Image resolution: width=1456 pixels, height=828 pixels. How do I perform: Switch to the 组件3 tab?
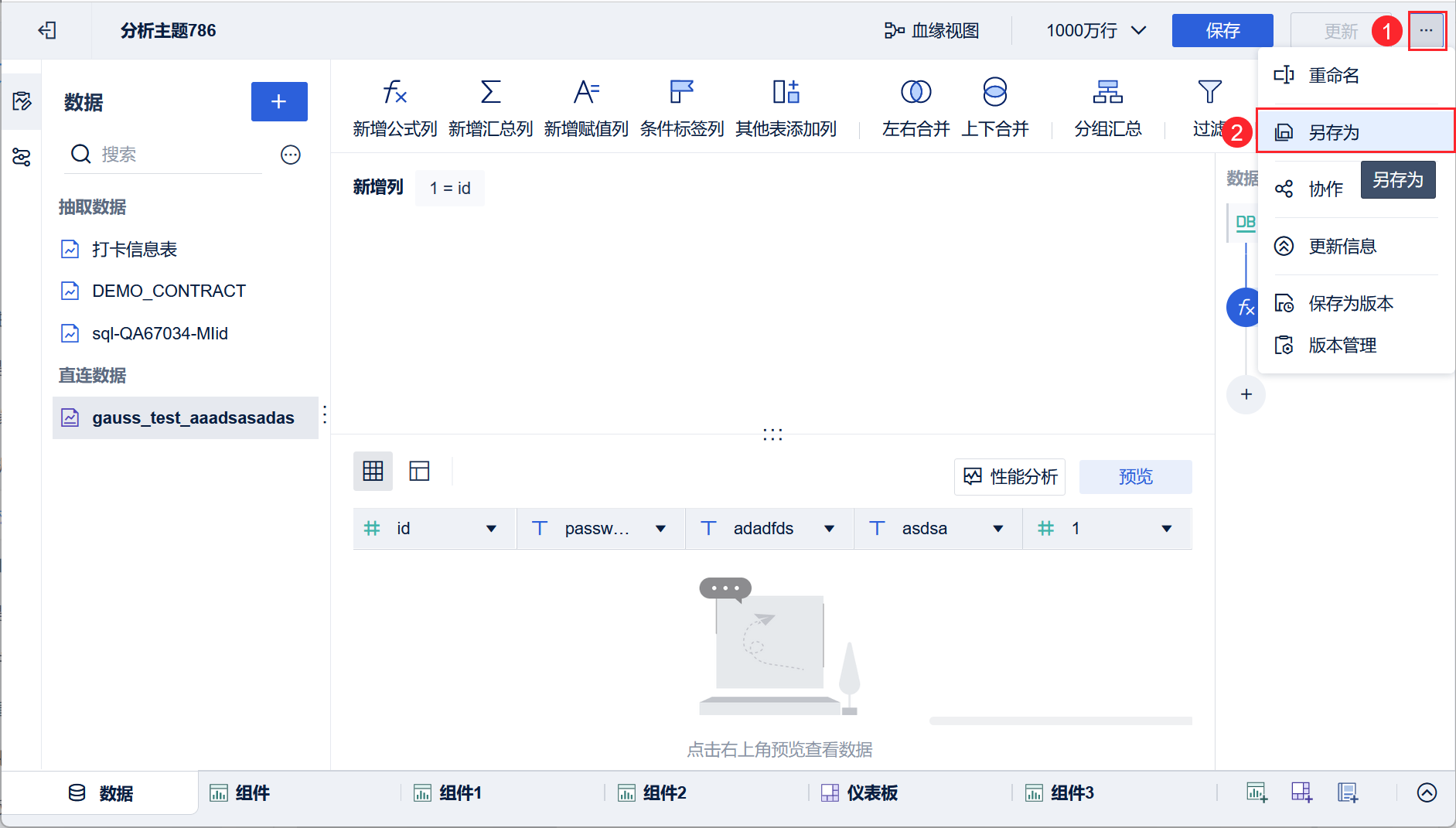1115,792
